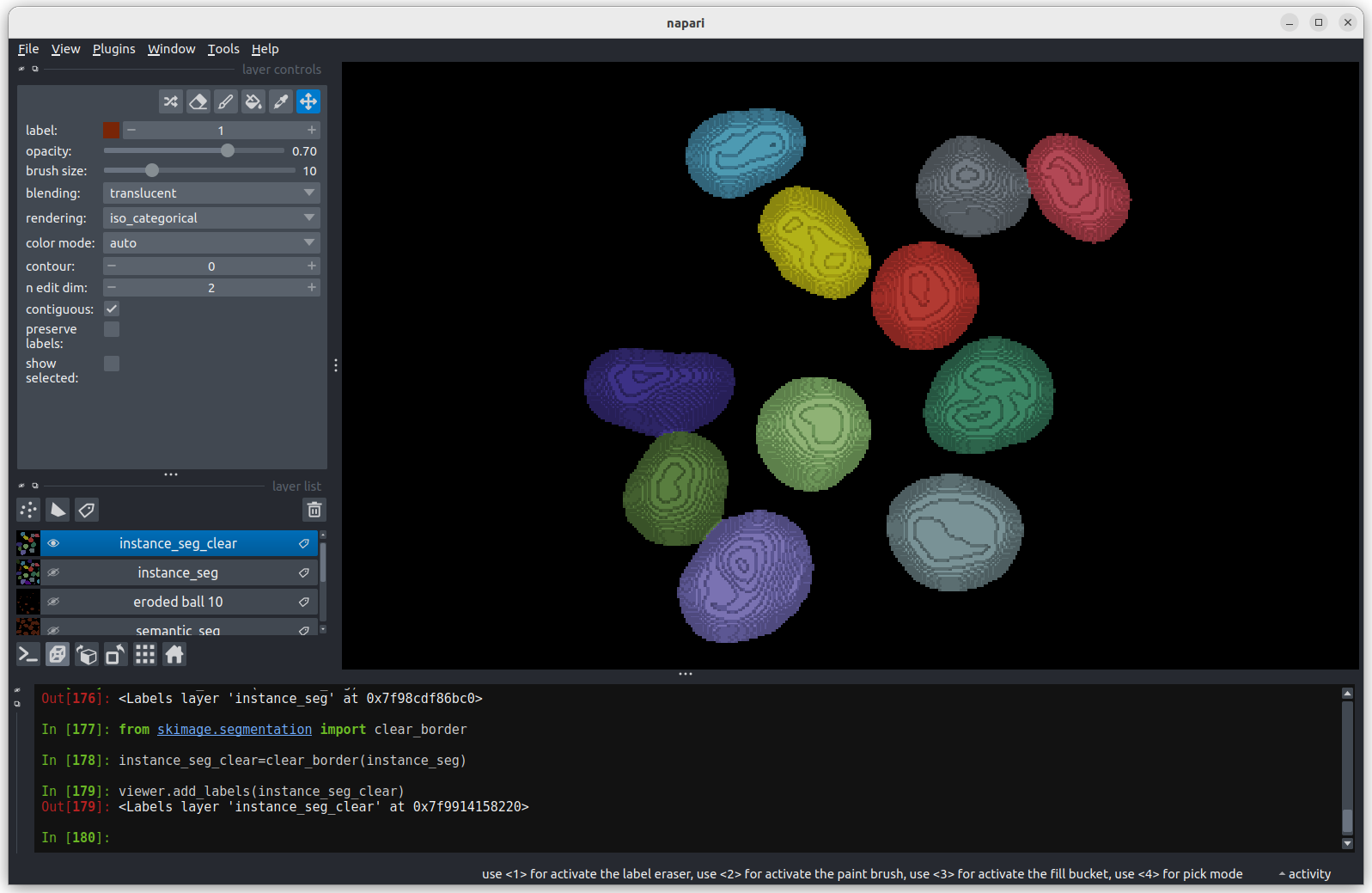Image resolution: width=1372 pixels, height=893 pixels.
Task: Click the label value field showing 1
Action: (x=221, y=130)
